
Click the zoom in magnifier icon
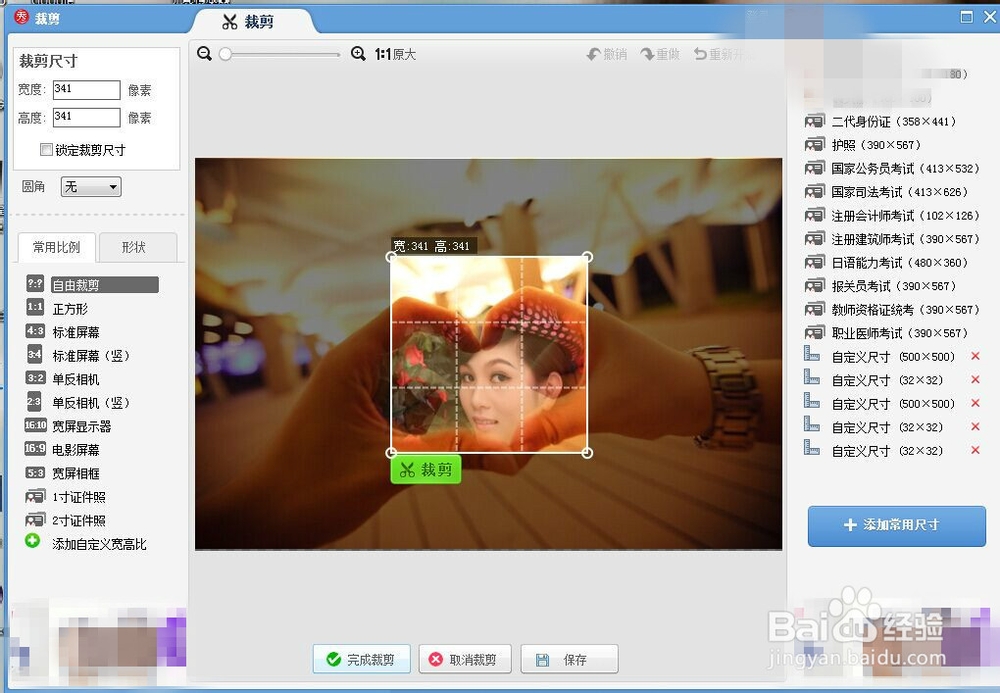[358, 54]
